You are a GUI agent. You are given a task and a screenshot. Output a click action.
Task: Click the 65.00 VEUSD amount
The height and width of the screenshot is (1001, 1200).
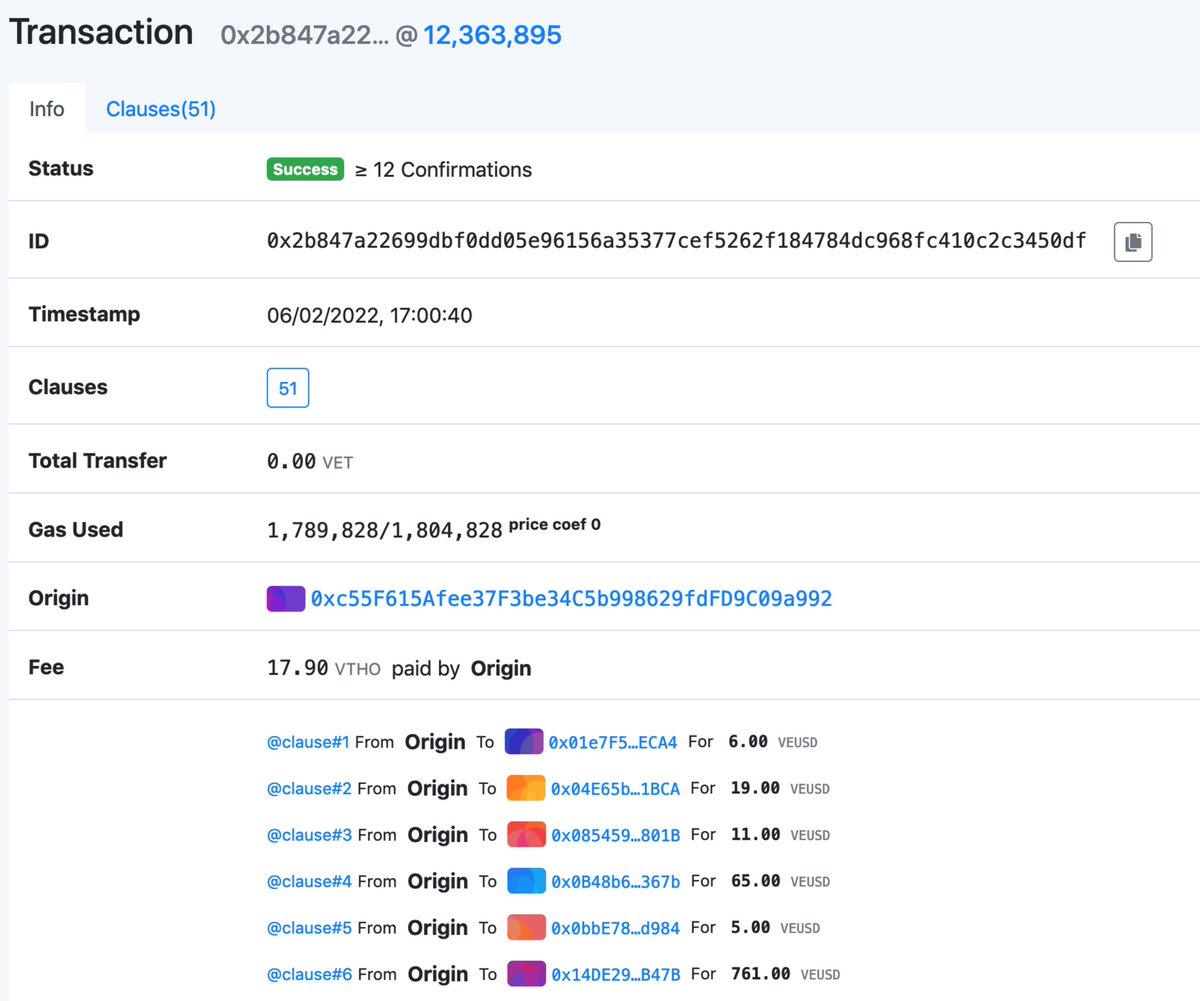point(780,881)
